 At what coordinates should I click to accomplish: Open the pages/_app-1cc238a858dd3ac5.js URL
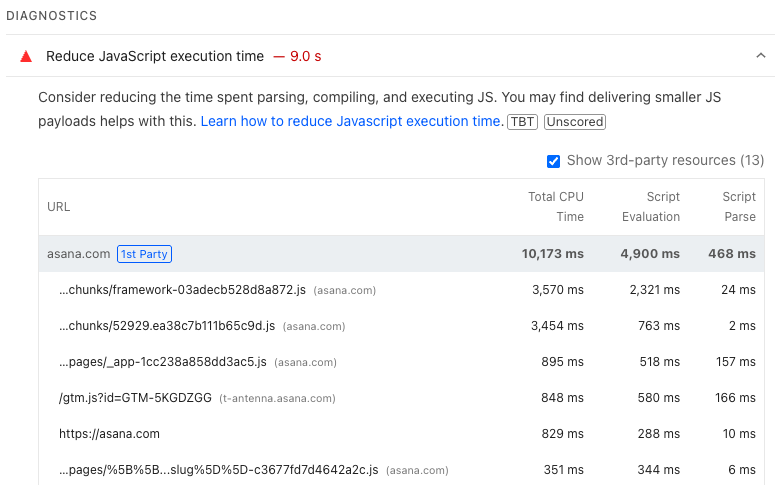[x=163, y=362]
